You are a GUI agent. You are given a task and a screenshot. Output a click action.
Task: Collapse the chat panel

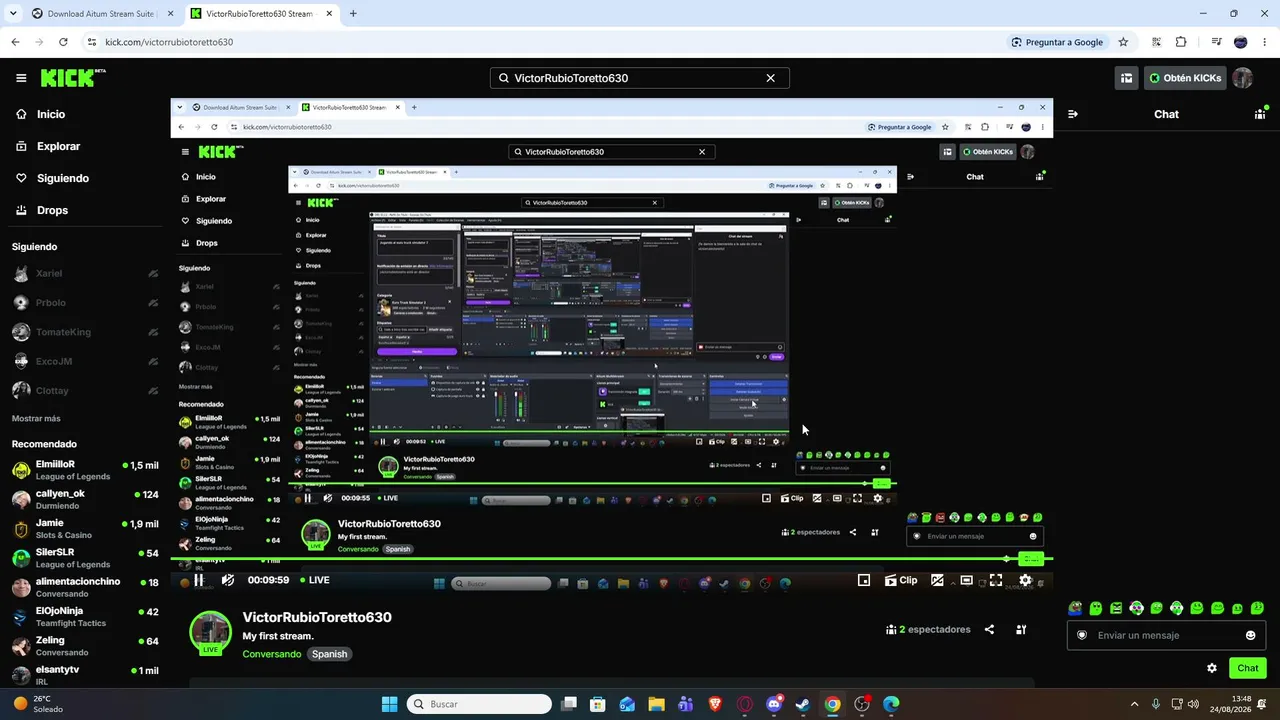(x=1073, y=114)
